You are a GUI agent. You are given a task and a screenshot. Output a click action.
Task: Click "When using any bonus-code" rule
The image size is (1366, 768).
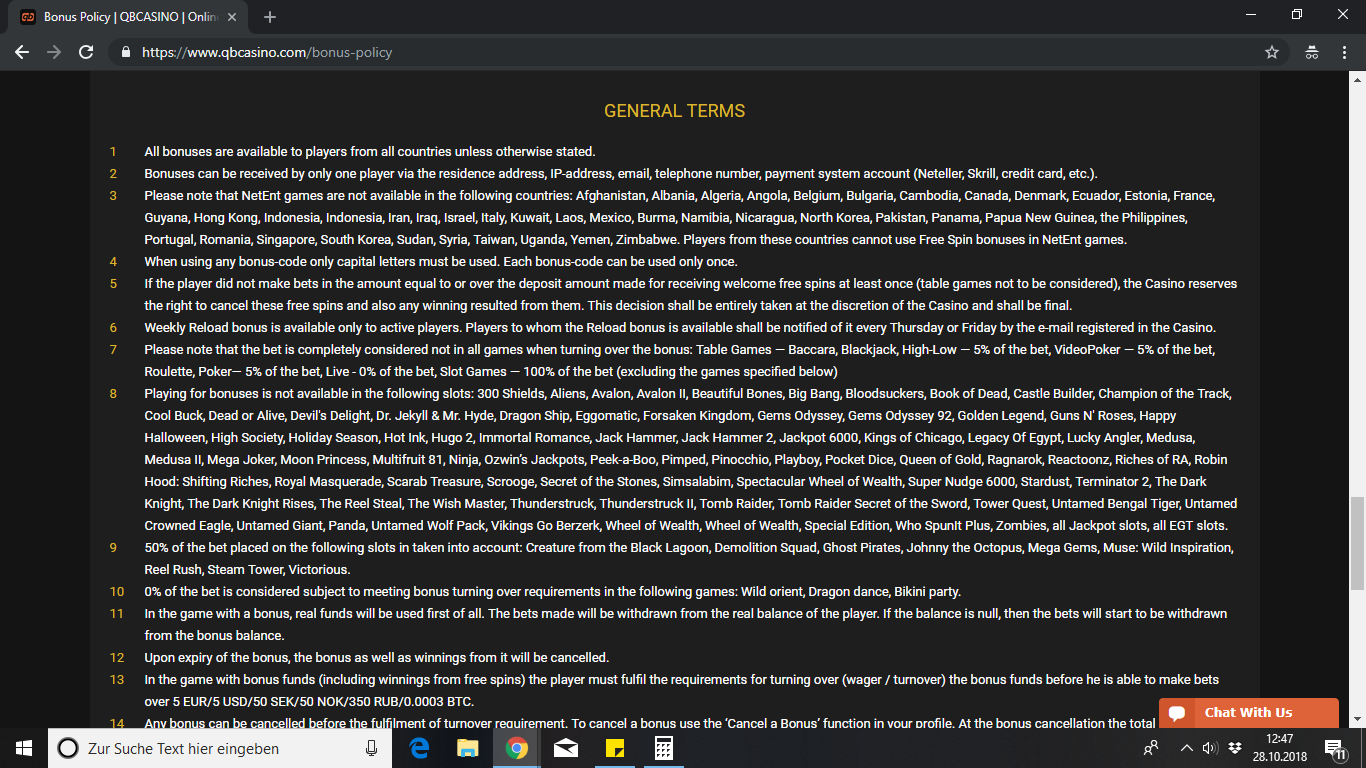(x=441, y=262)
